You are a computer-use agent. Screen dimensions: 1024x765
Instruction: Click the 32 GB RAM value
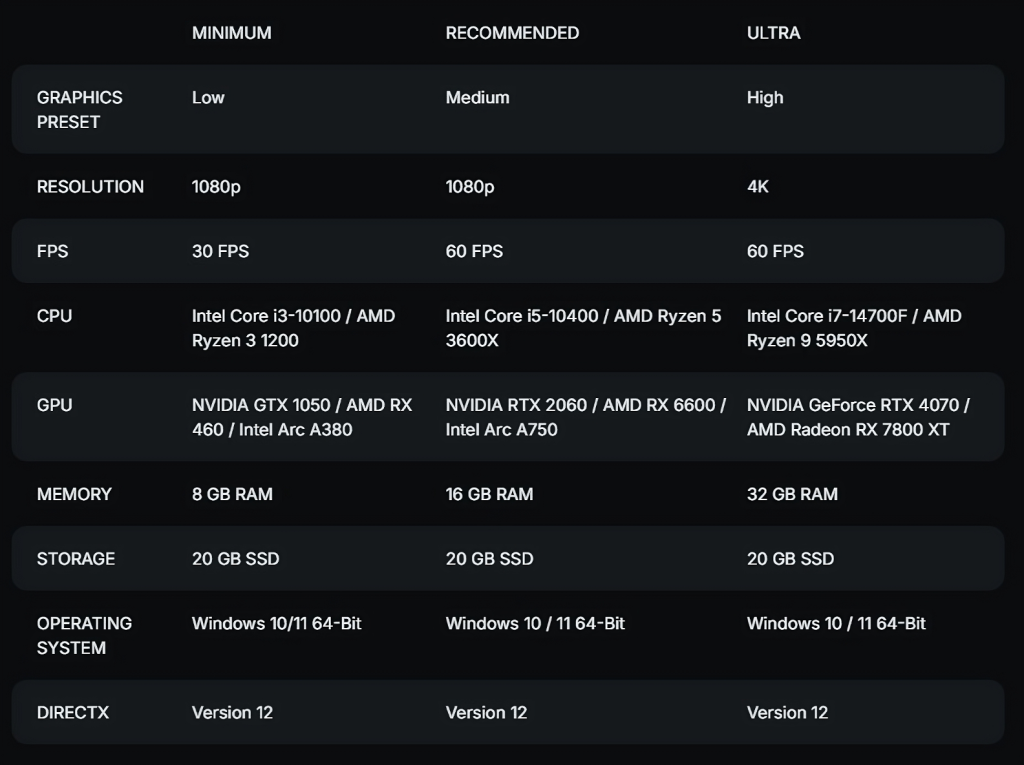(792, 494)
